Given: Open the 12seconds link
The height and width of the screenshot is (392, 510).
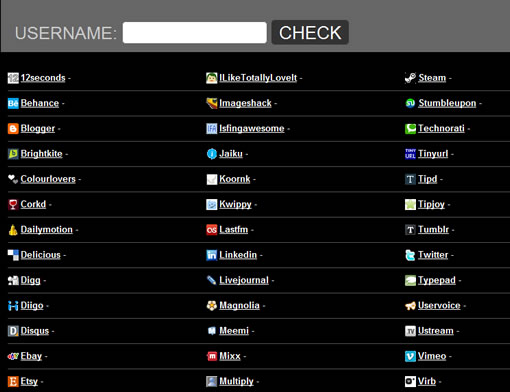Looking at the screenshot, I should [x=43, y=78].
